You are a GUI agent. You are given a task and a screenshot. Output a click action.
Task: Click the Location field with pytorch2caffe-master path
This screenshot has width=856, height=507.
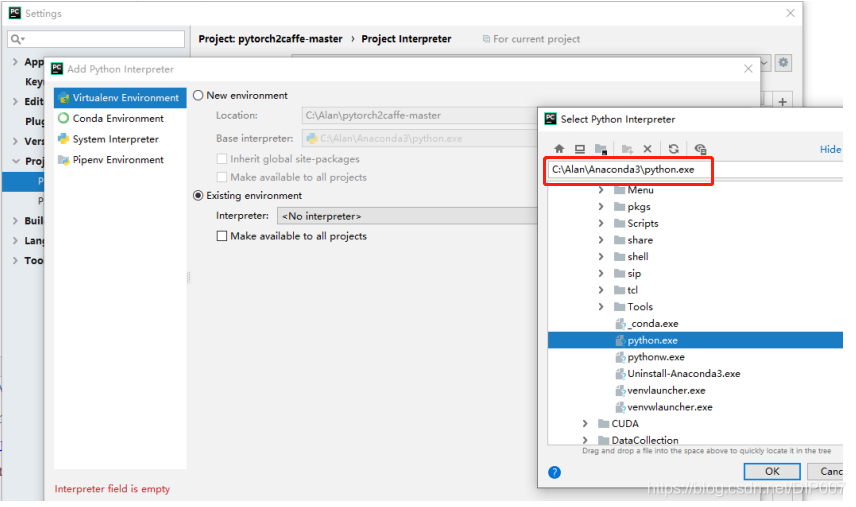click(x=419, y=116)
